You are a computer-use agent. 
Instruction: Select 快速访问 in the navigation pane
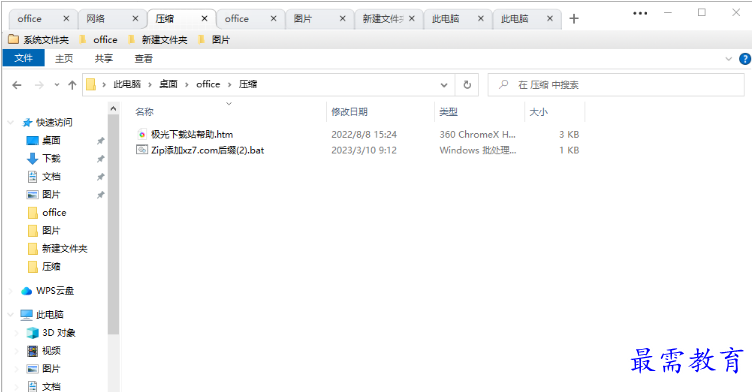[x=54, y=122]
